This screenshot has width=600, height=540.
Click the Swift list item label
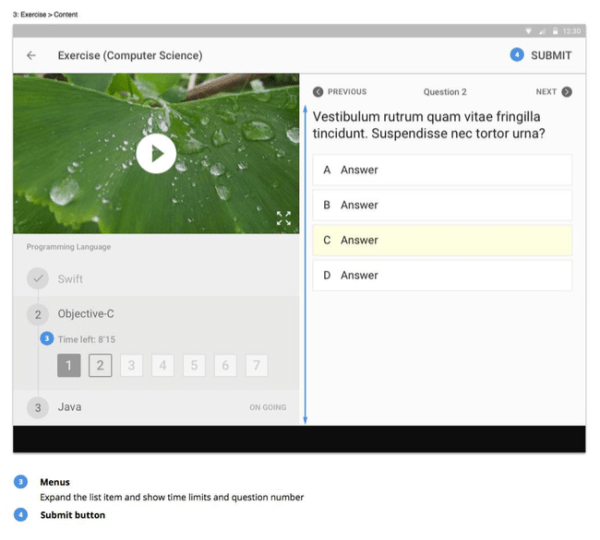(71, 279)
